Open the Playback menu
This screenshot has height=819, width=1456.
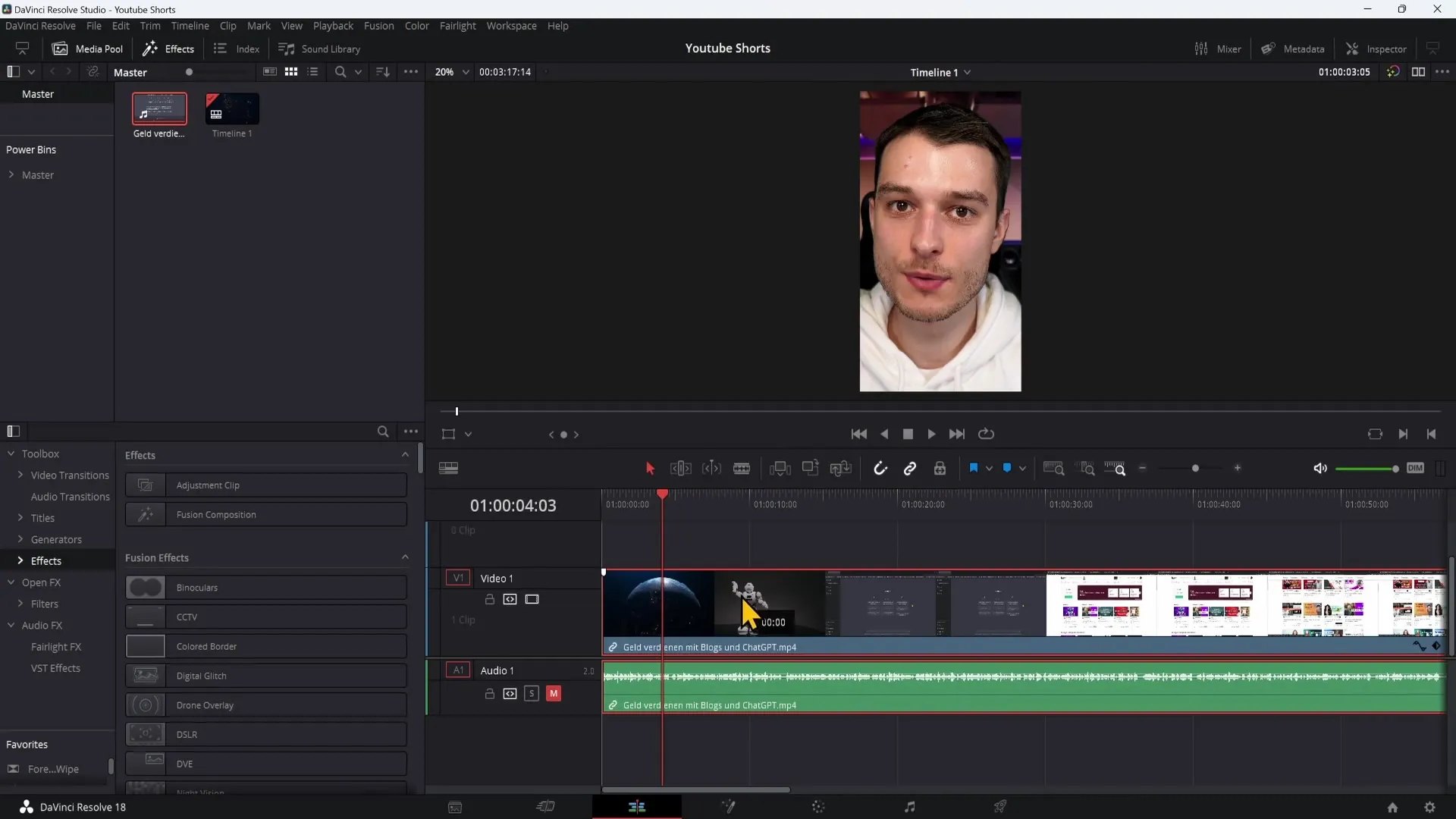333,26
